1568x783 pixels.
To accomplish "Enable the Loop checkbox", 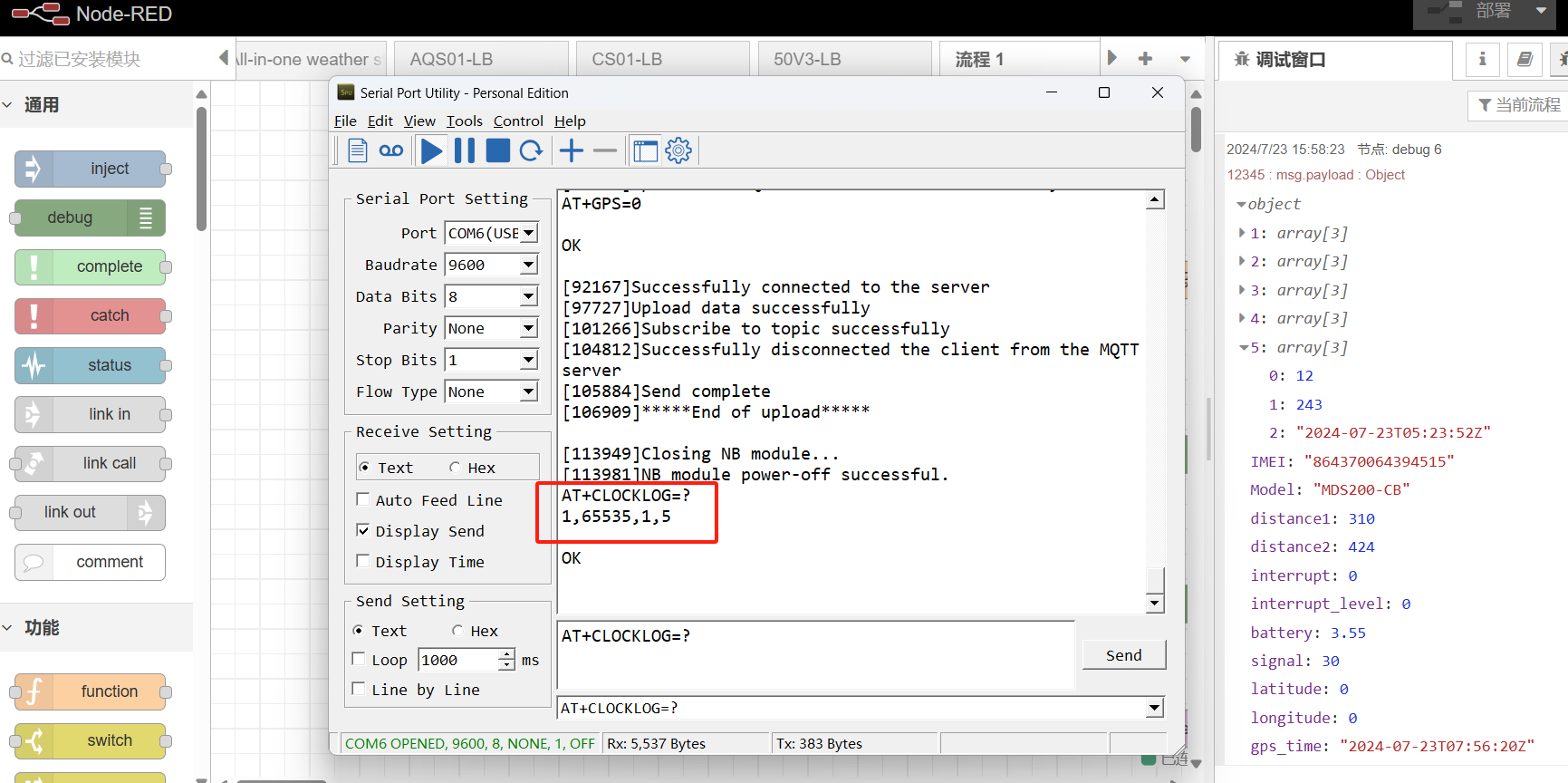I will coord(359,659).
